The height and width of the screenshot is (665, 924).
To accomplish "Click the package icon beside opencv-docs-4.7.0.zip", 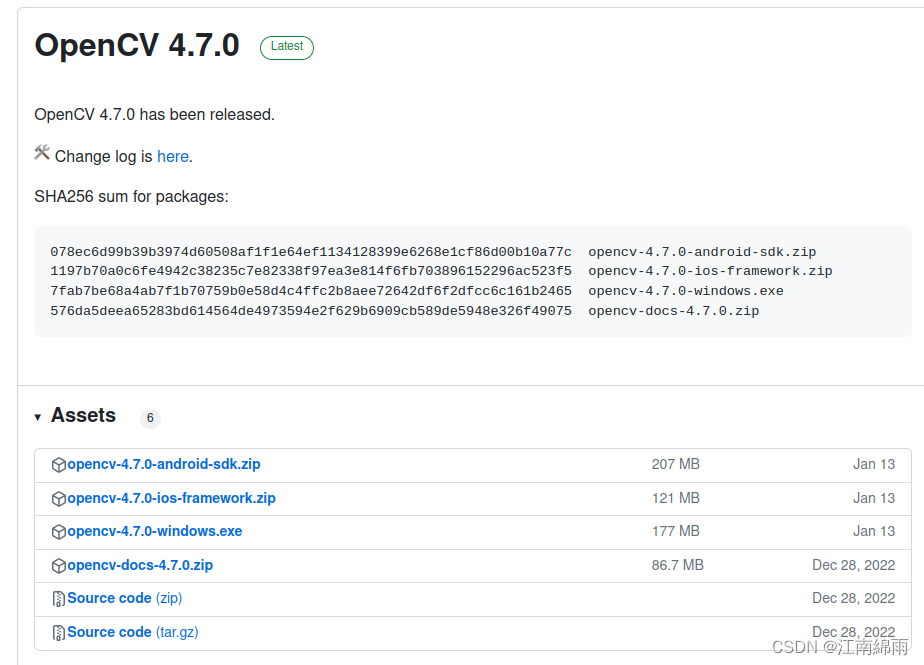I will [58, 566].
